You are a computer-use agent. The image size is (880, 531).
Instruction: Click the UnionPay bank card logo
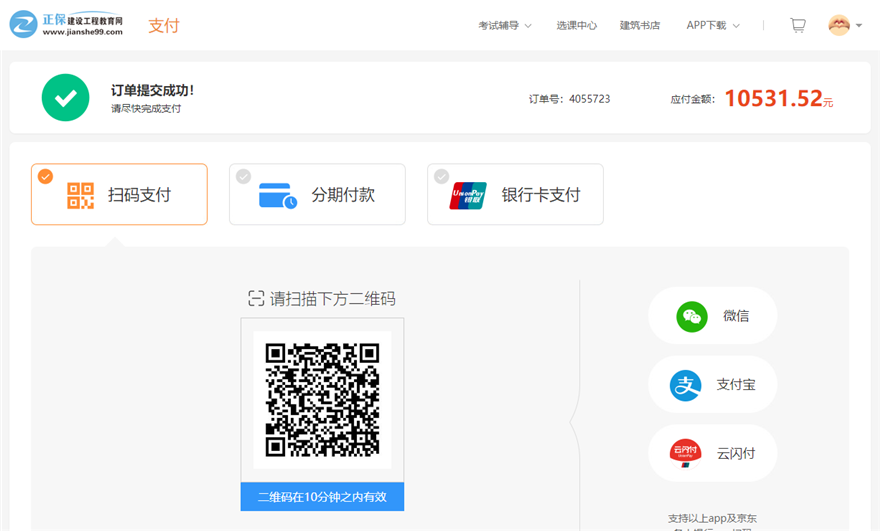468,195
